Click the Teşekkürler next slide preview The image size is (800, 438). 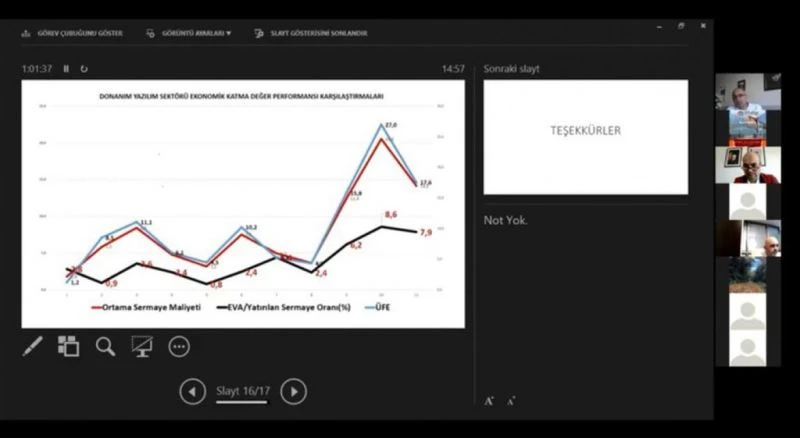pyautogui.click(x=585, y=137)
